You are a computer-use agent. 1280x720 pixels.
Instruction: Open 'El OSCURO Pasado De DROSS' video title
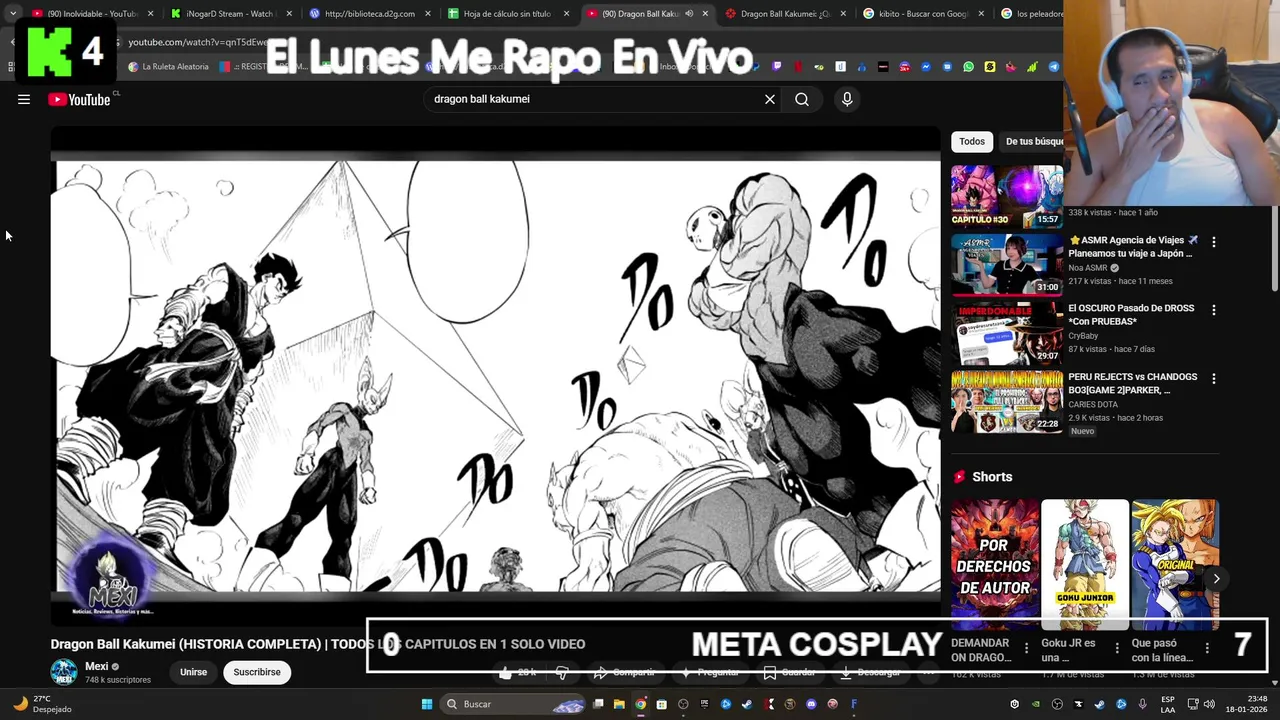click(x=1131, y=314)
